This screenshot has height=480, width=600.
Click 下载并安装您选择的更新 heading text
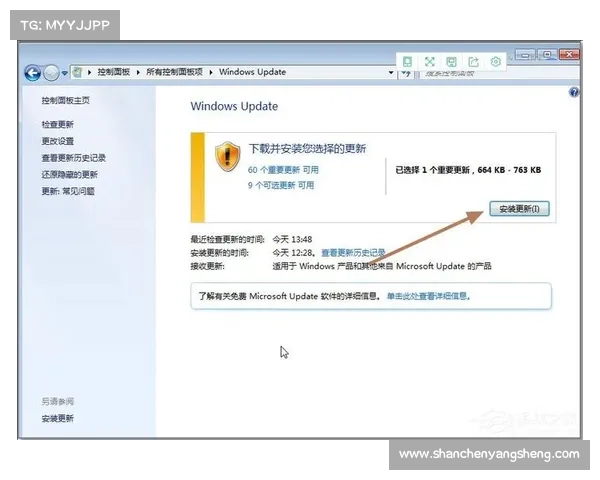[x=307, y=149]
